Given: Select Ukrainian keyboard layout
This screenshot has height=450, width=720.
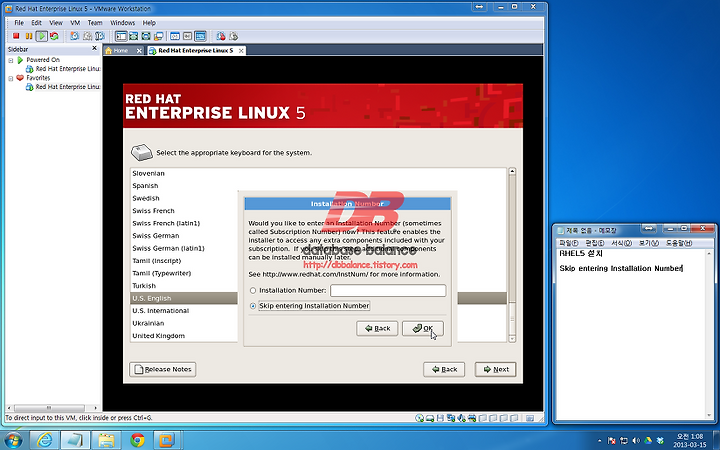Looking at the screenshot, I should (148, 323).
